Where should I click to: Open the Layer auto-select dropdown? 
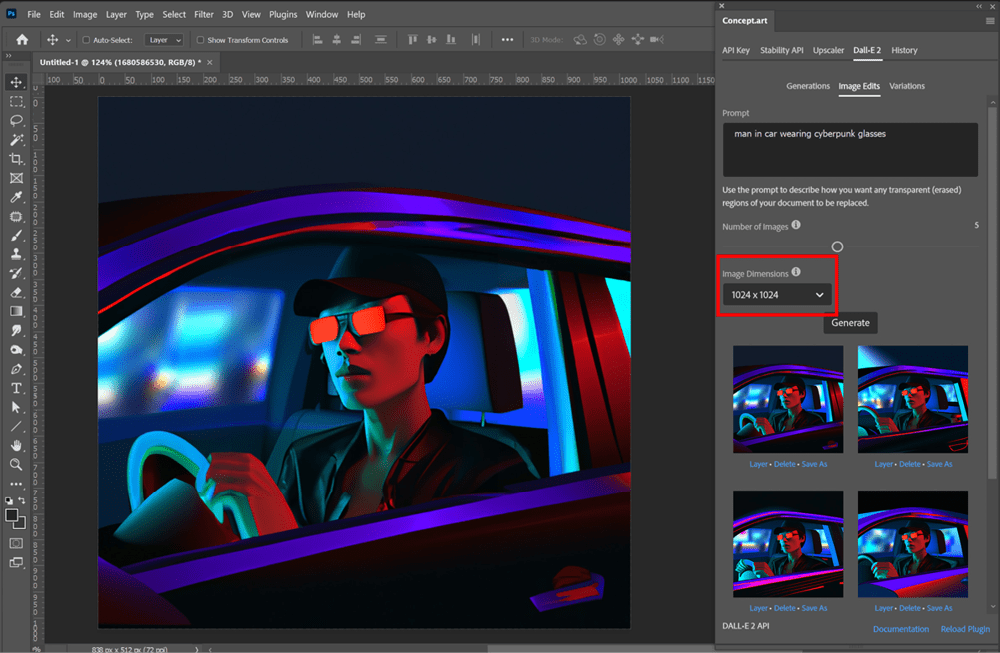click(165, 40)
